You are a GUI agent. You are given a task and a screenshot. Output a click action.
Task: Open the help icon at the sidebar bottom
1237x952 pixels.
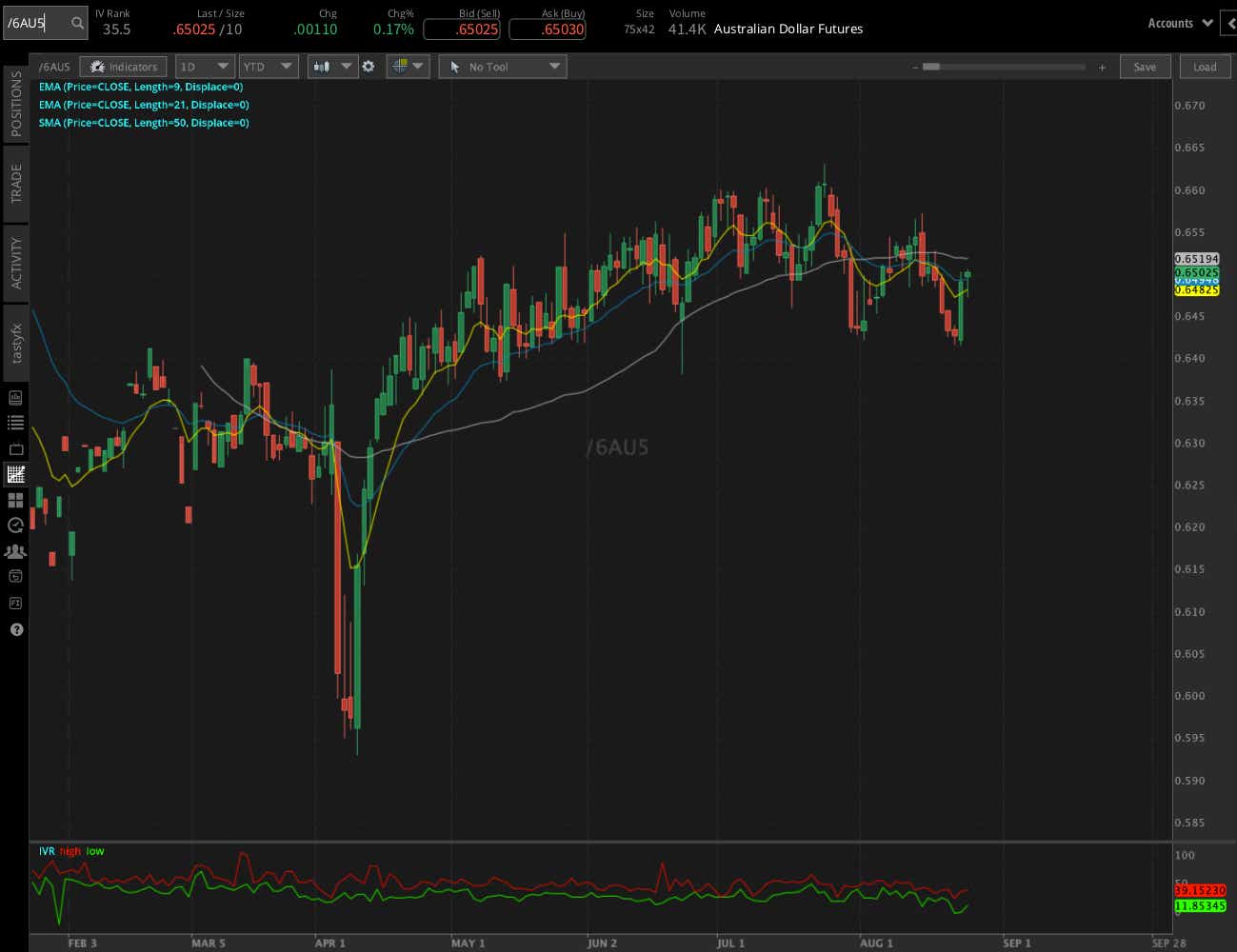(14, 629)
